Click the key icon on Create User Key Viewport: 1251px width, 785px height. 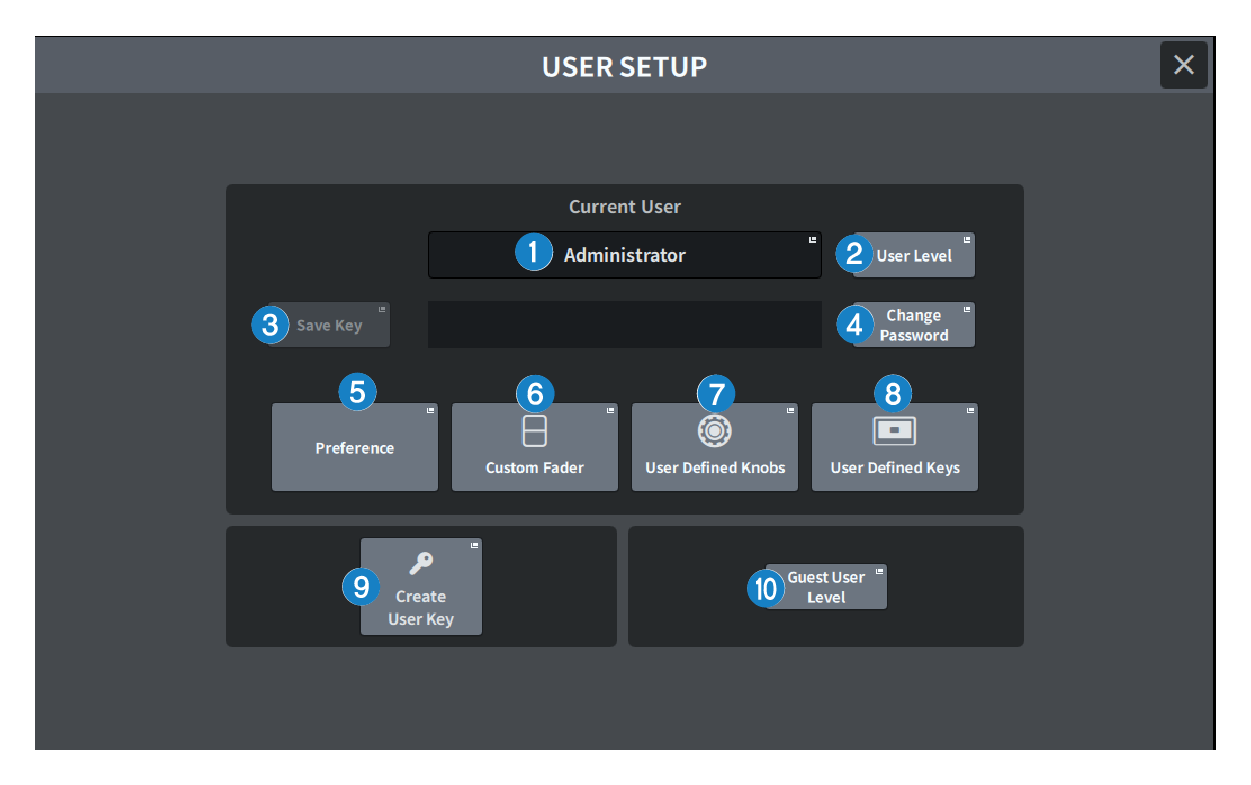[x=421, y=564]
